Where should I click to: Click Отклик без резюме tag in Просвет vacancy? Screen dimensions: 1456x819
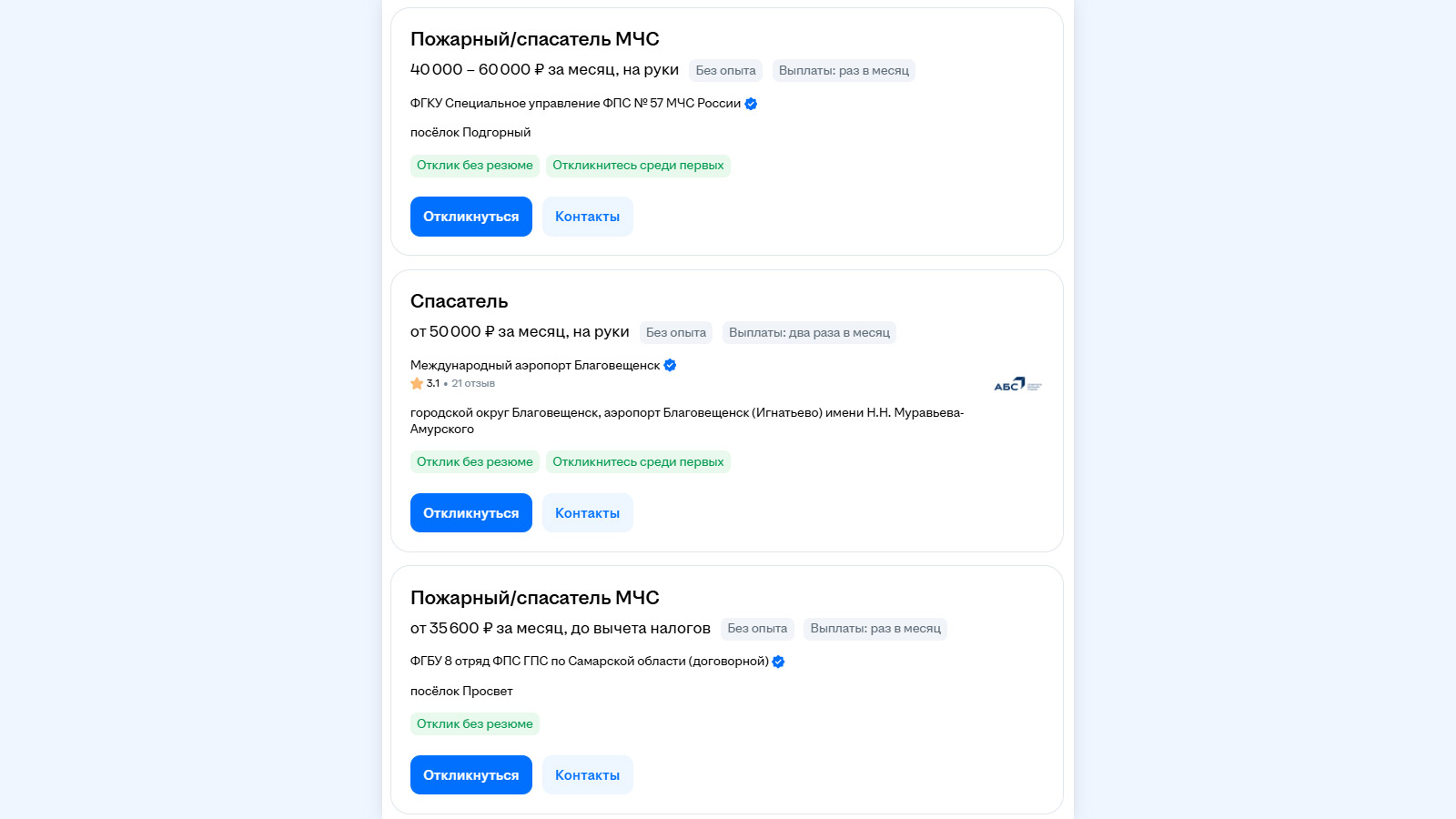coord(474,724)
